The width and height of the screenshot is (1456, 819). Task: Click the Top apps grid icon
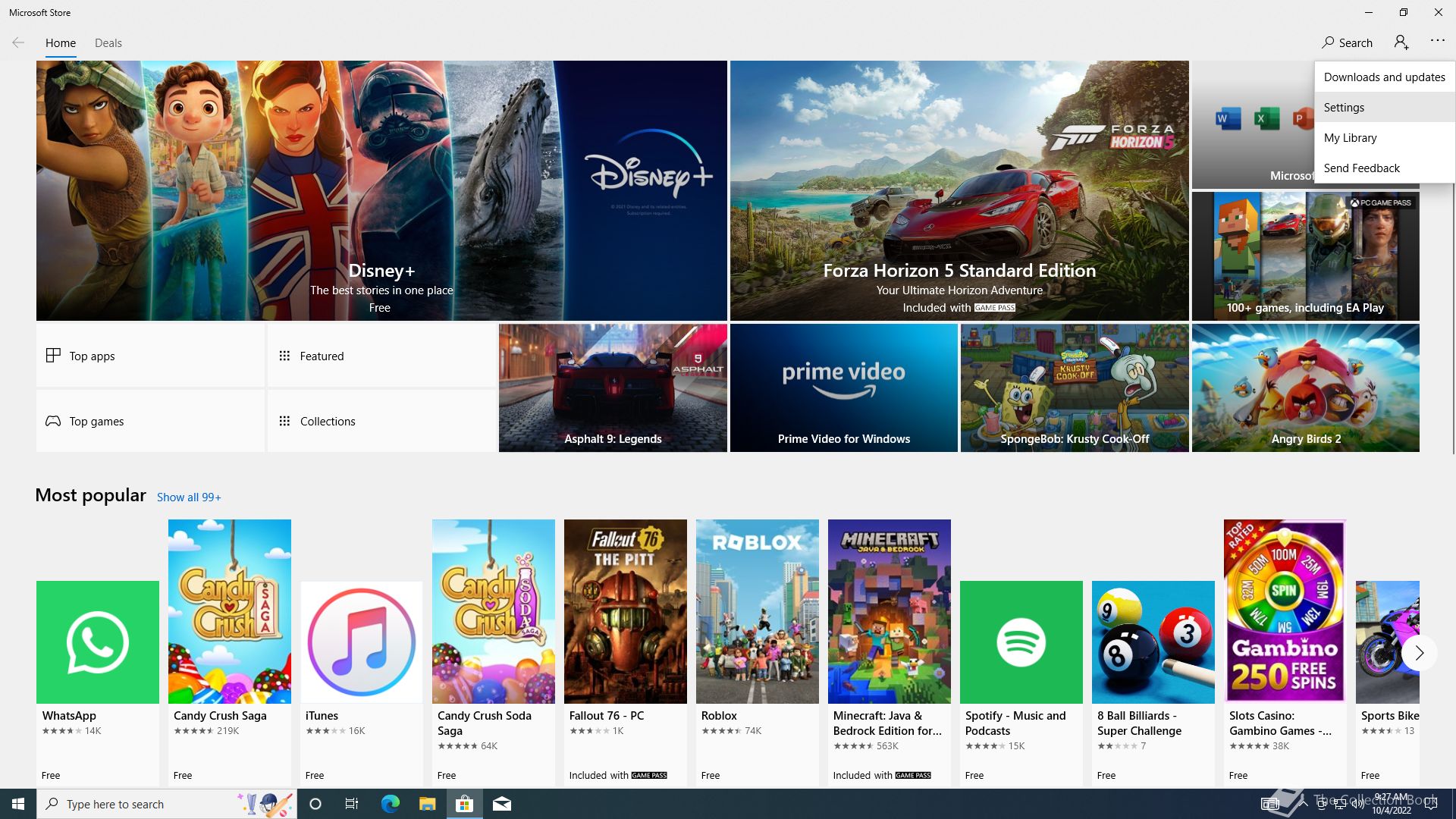tap(53, 356)
